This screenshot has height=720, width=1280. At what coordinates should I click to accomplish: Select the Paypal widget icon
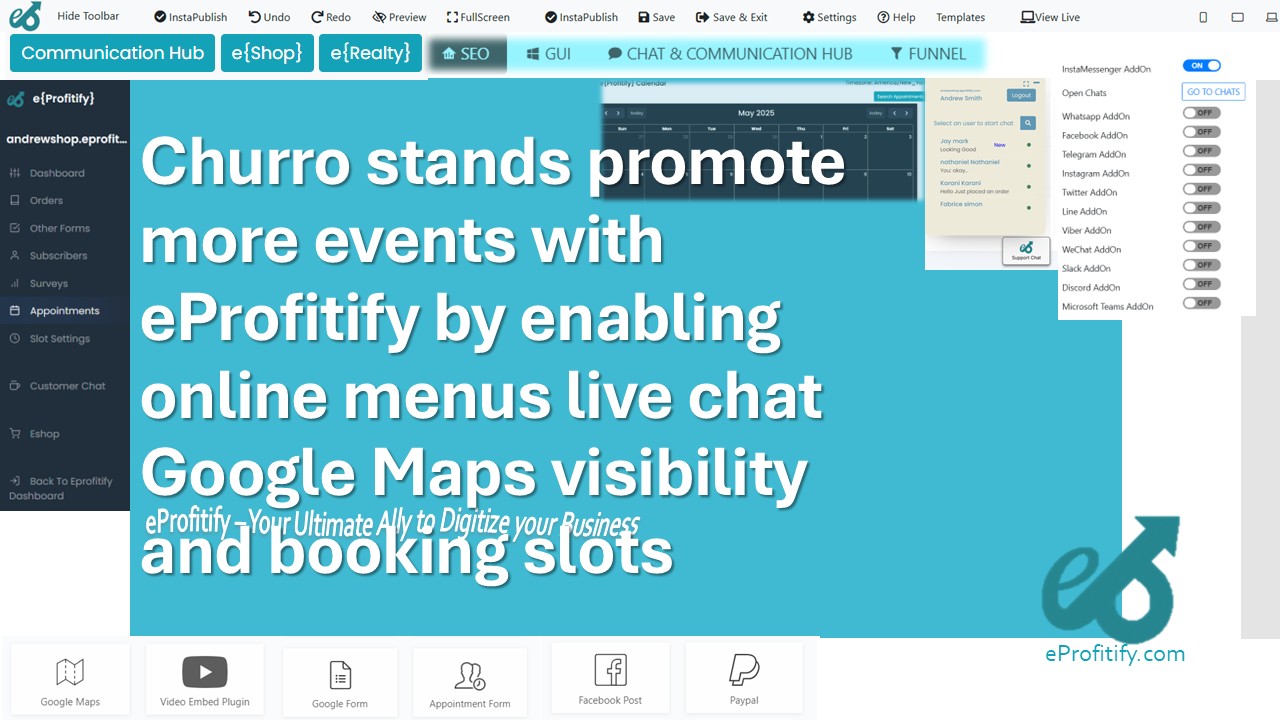coord(744,676)
